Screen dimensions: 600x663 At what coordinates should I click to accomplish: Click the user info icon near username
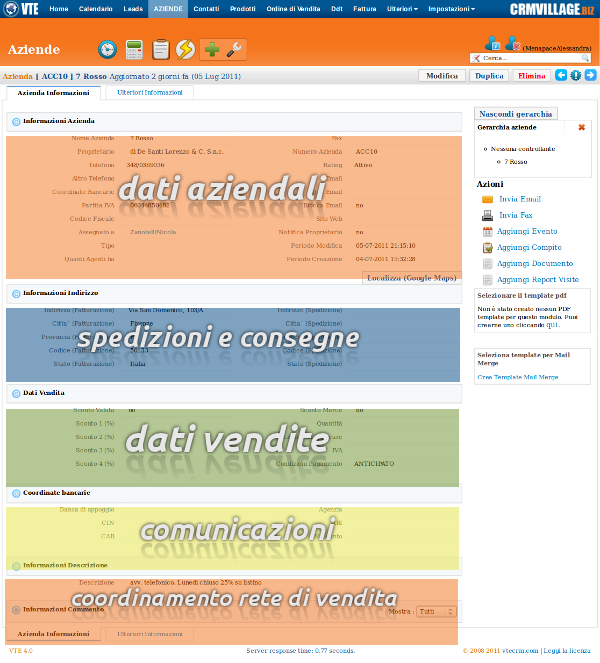(x=493, y=43)
